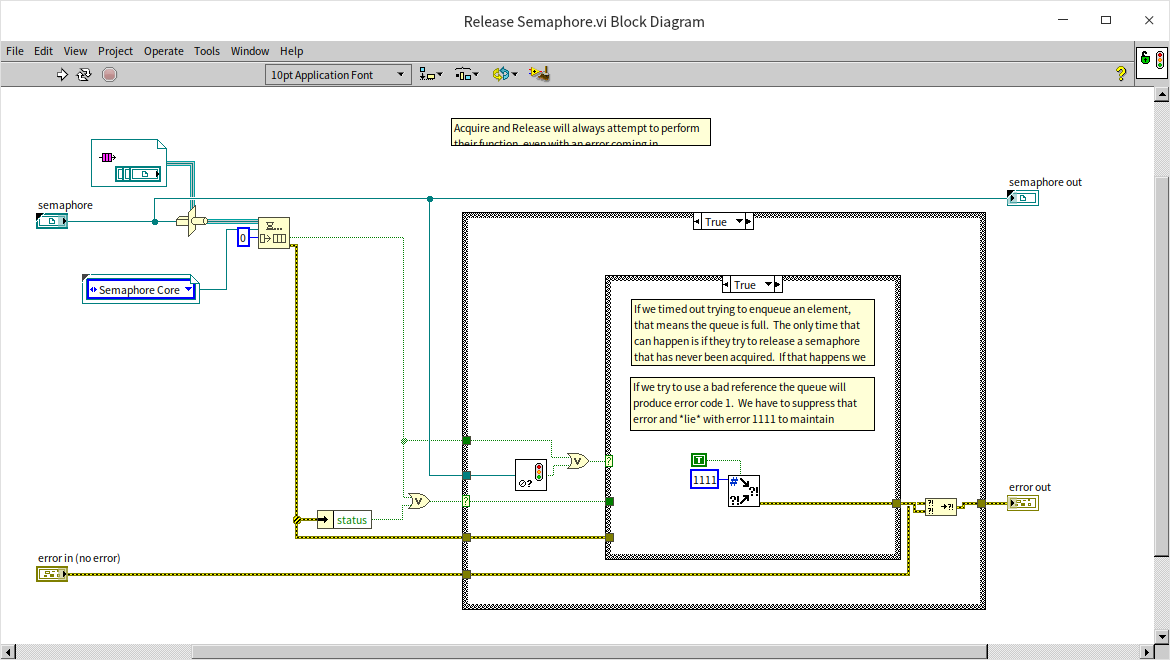Click the 1111 numeric constant field

705,480
